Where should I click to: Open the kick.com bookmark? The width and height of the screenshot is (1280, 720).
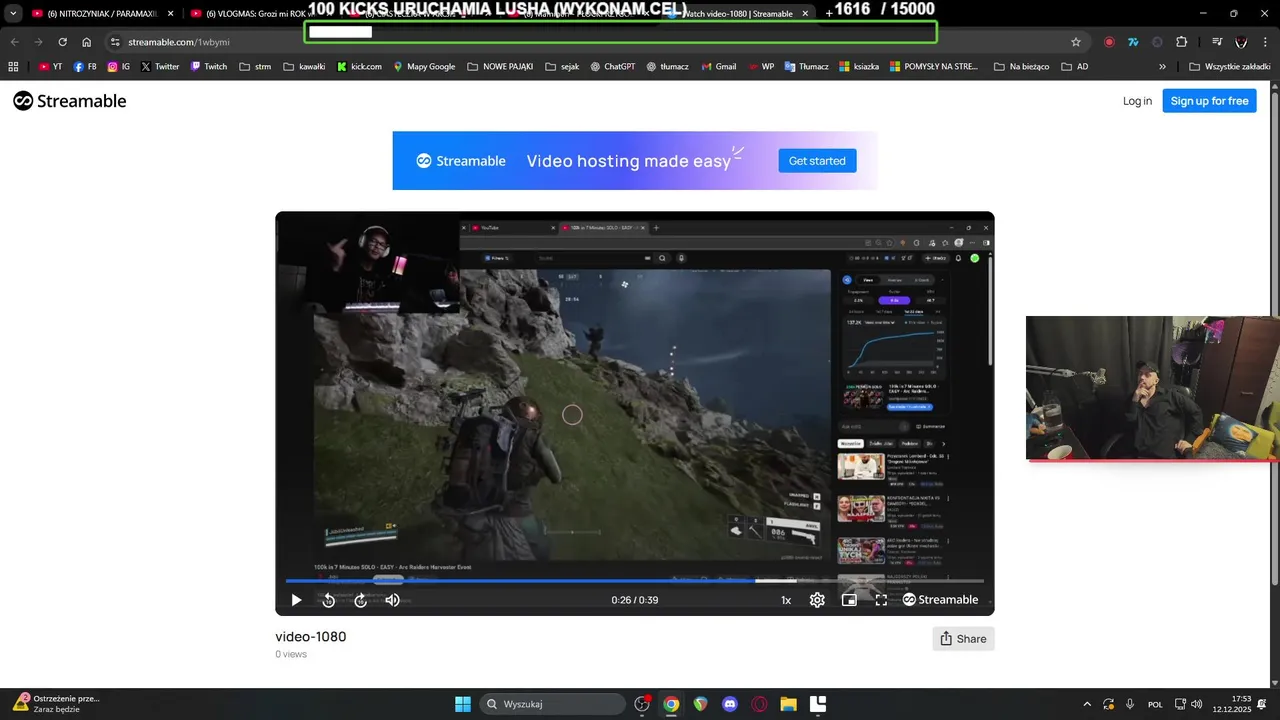click(359, 67)
